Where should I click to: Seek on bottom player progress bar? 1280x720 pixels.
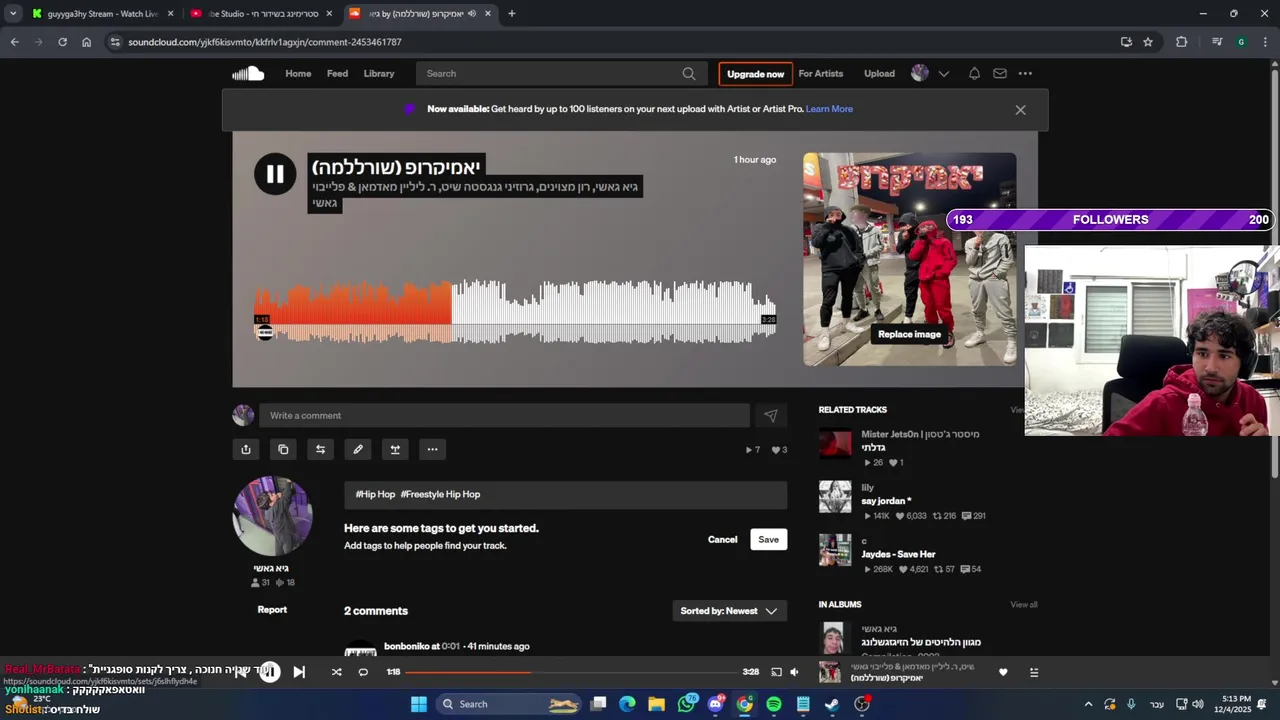click(x=570, y=672)
